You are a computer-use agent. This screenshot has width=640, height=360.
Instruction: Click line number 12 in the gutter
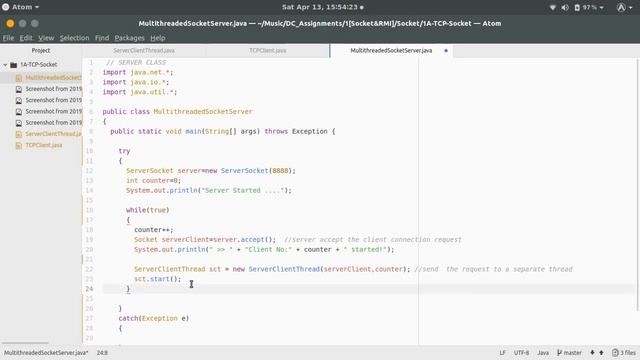(x=89, y=171)
